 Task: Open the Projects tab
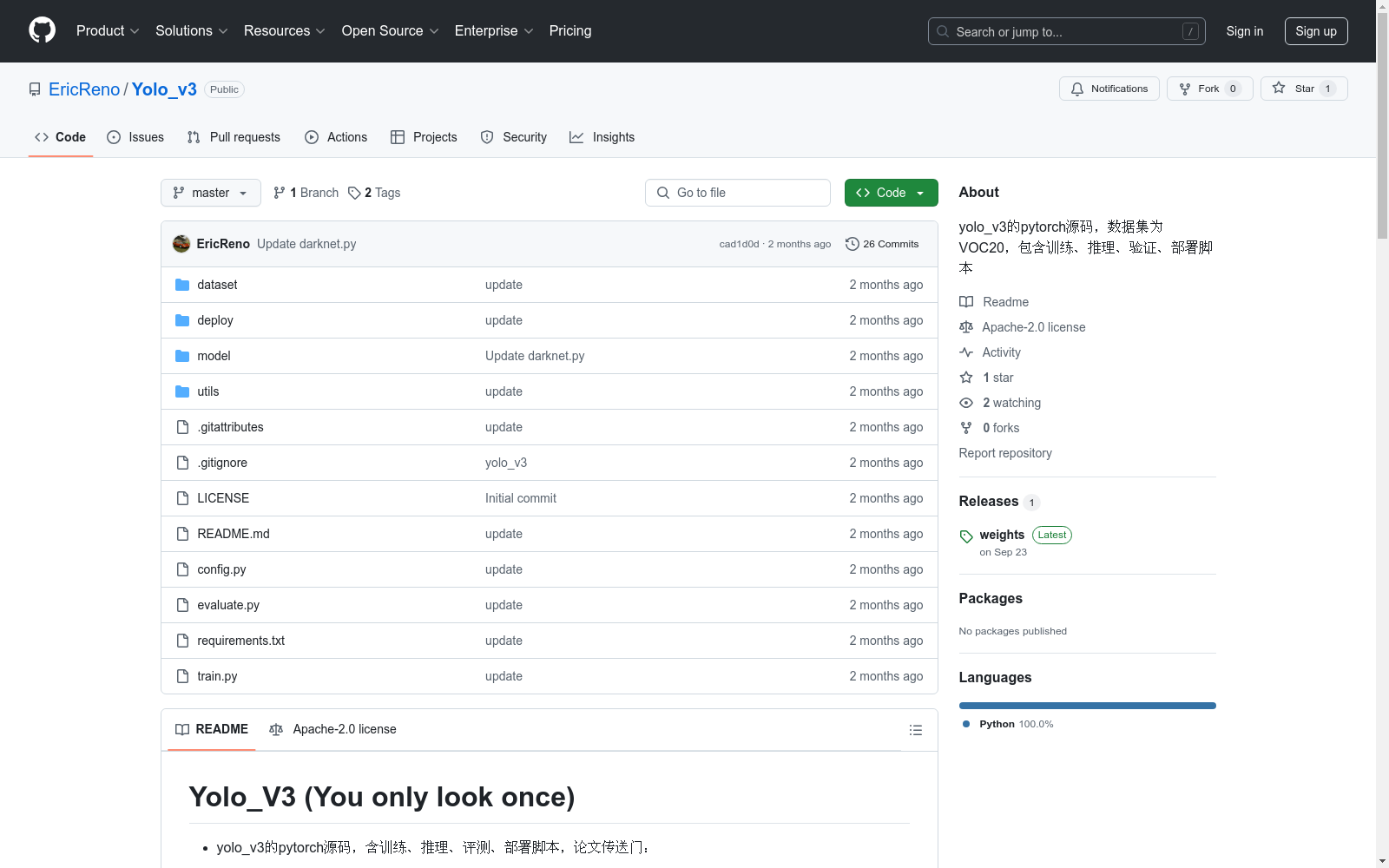point(424,137)
